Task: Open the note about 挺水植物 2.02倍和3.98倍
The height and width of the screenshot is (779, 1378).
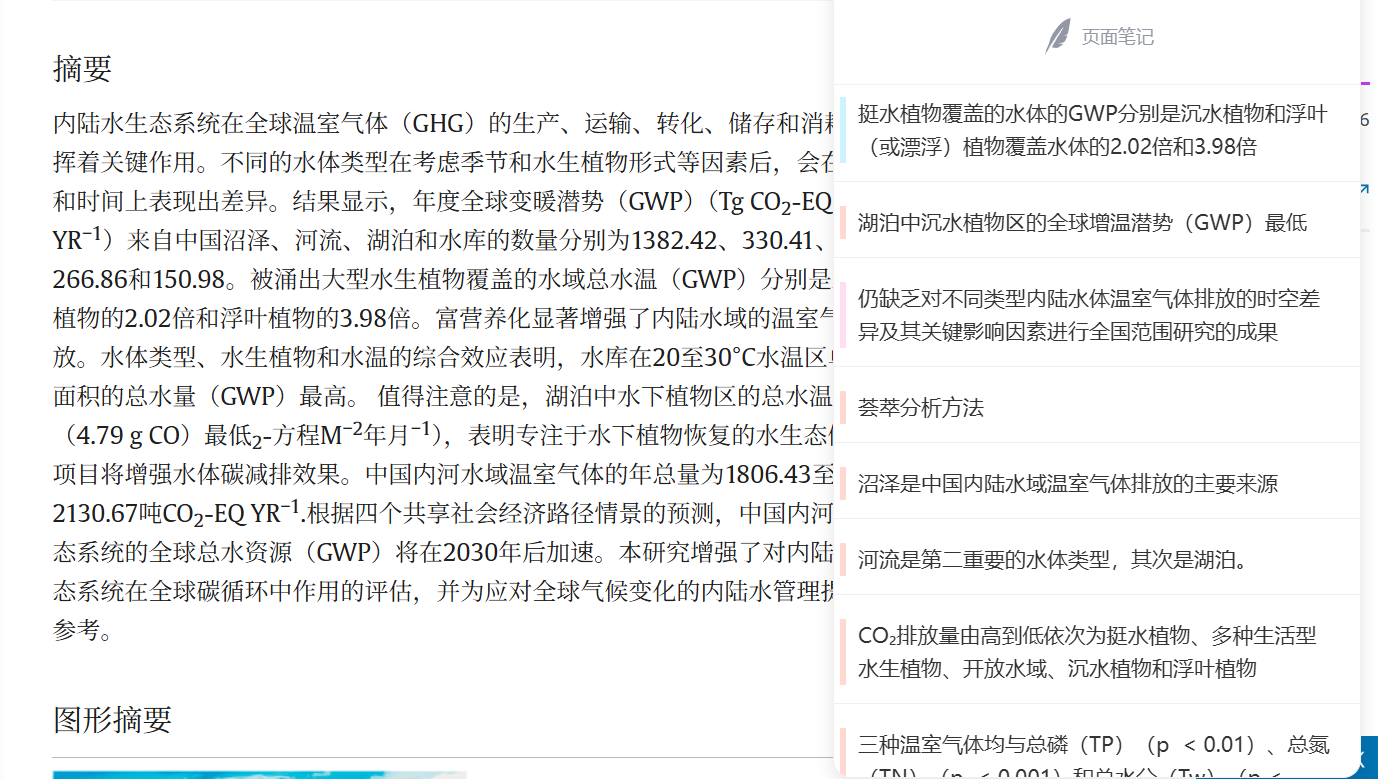Action: tap(1092, 130)
